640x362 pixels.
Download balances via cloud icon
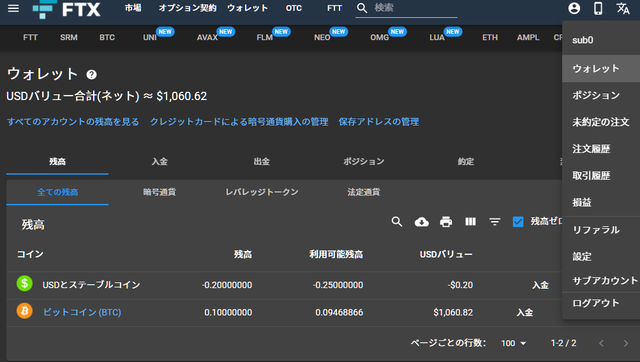(422, 222)
